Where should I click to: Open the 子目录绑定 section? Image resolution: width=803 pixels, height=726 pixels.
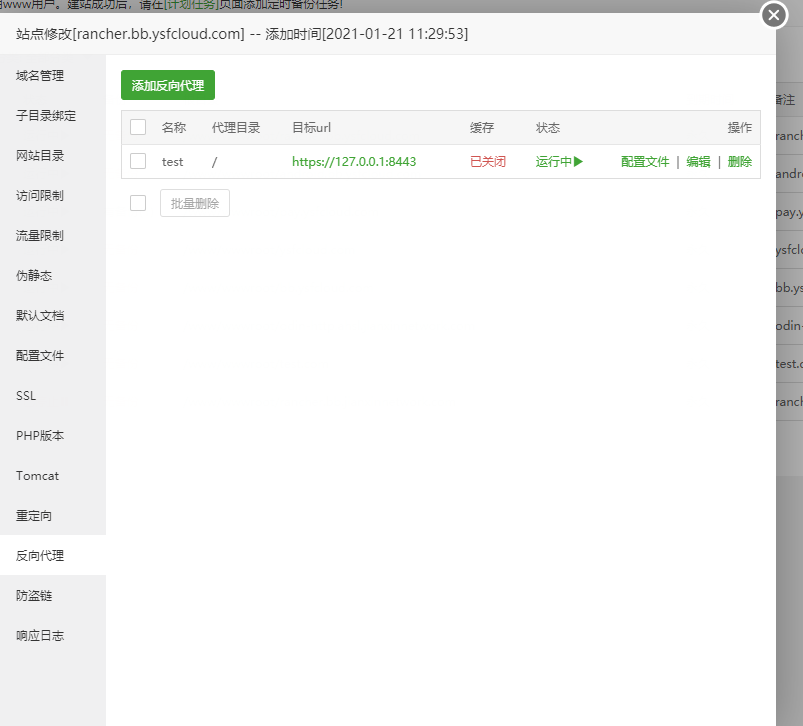pos(43,115)
